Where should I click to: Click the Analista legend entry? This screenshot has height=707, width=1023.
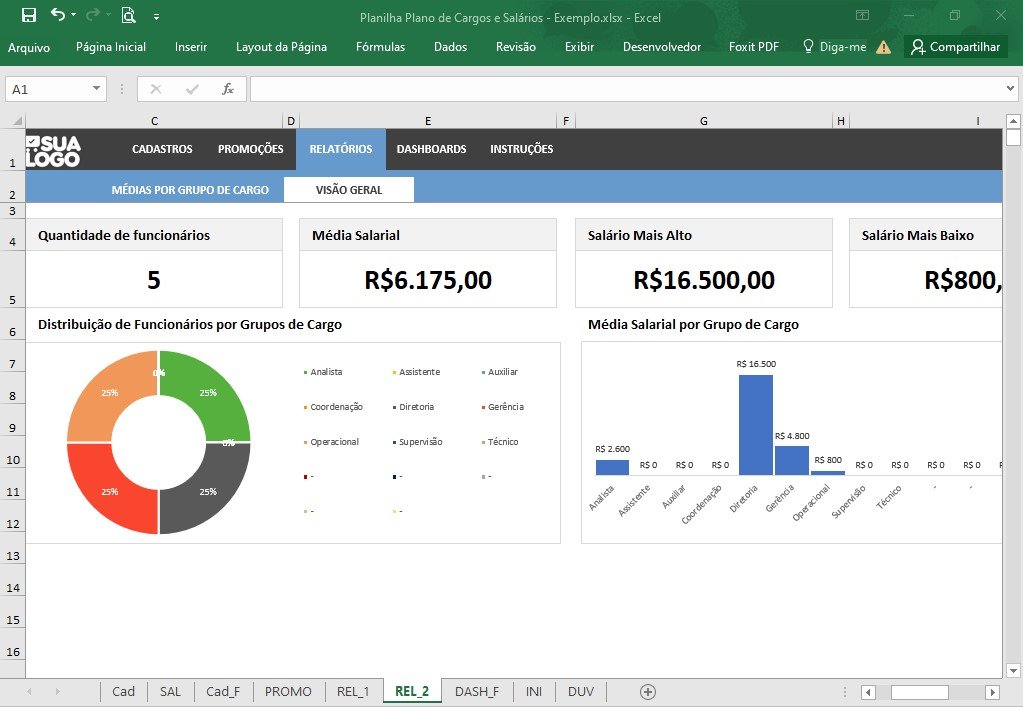click(x=323, y=372)
